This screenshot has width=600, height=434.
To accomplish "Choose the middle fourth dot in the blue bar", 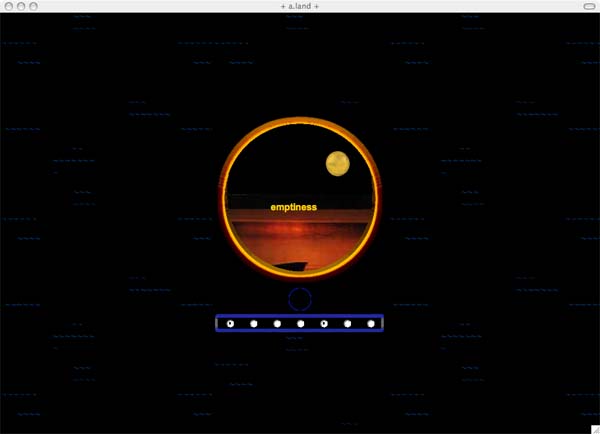I will (x=301, y=324).
